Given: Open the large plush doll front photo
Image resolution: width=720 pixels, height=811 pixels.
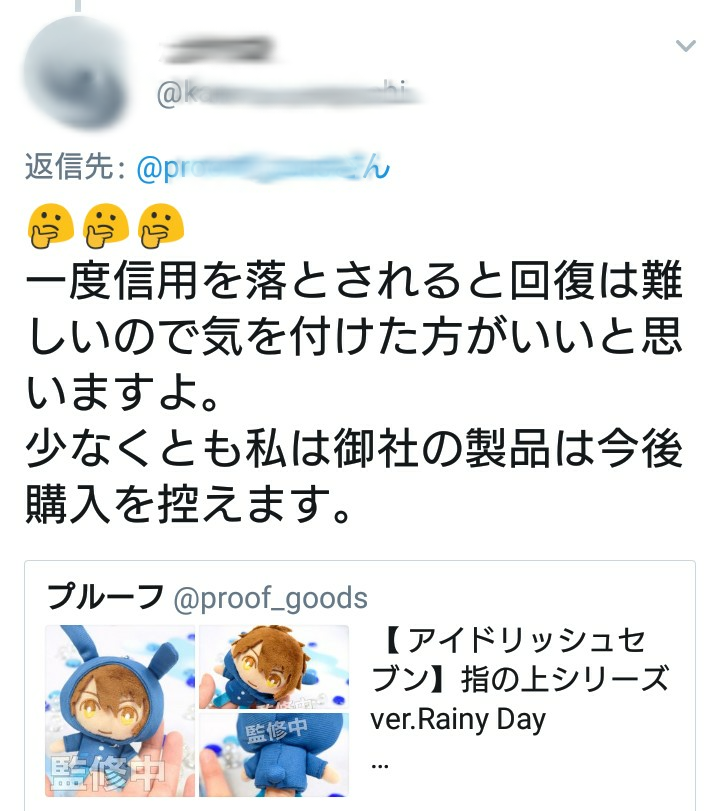Looking at the screenshot, I should 120,711.
